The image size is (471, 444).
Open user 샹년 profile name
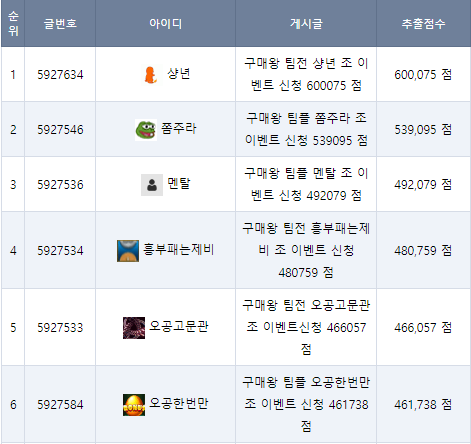(x=179, y=74)
